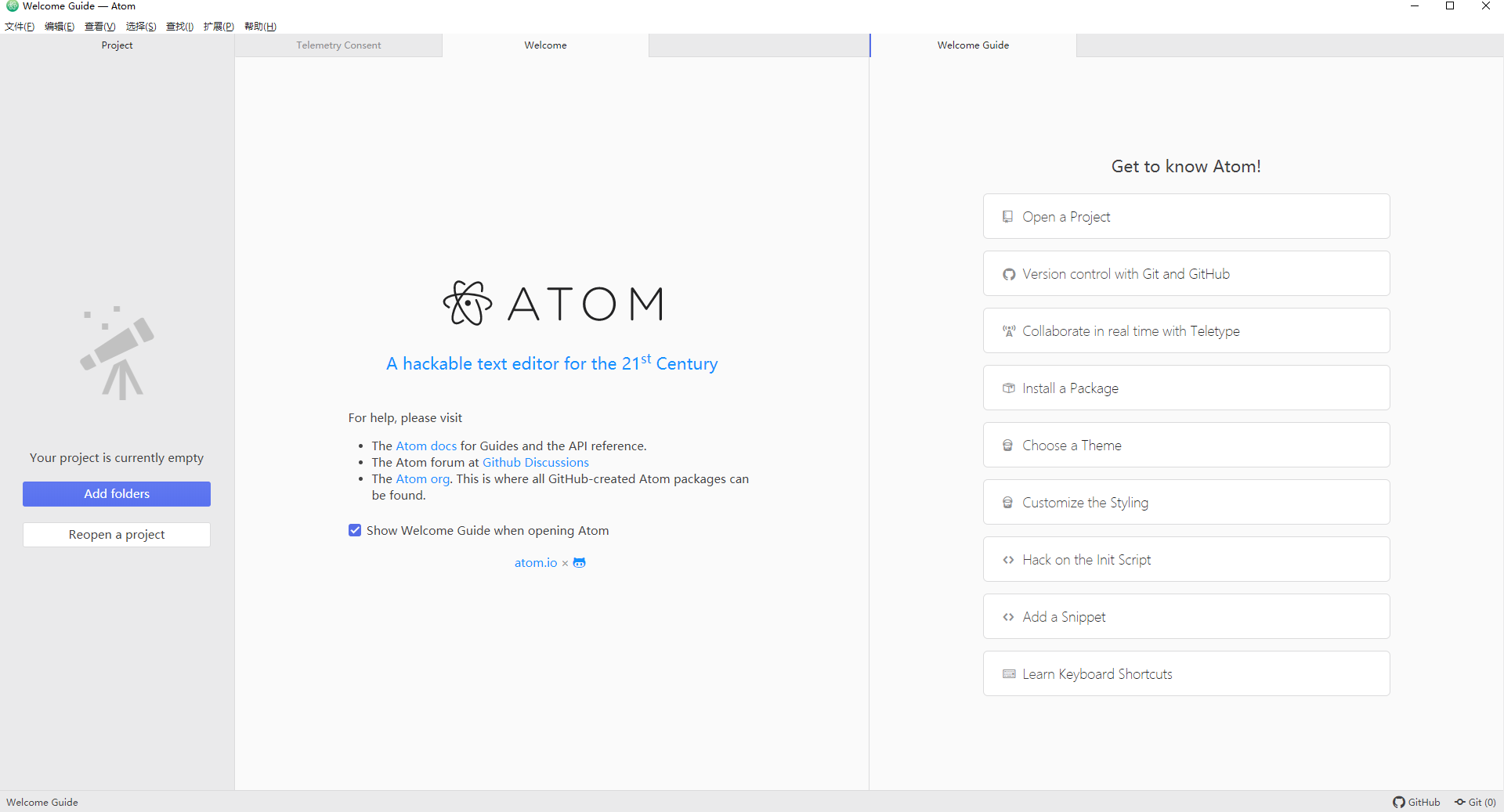Open the 帮助(H) menu
The image size is (1504, 812).
click(x=260, y=27)
